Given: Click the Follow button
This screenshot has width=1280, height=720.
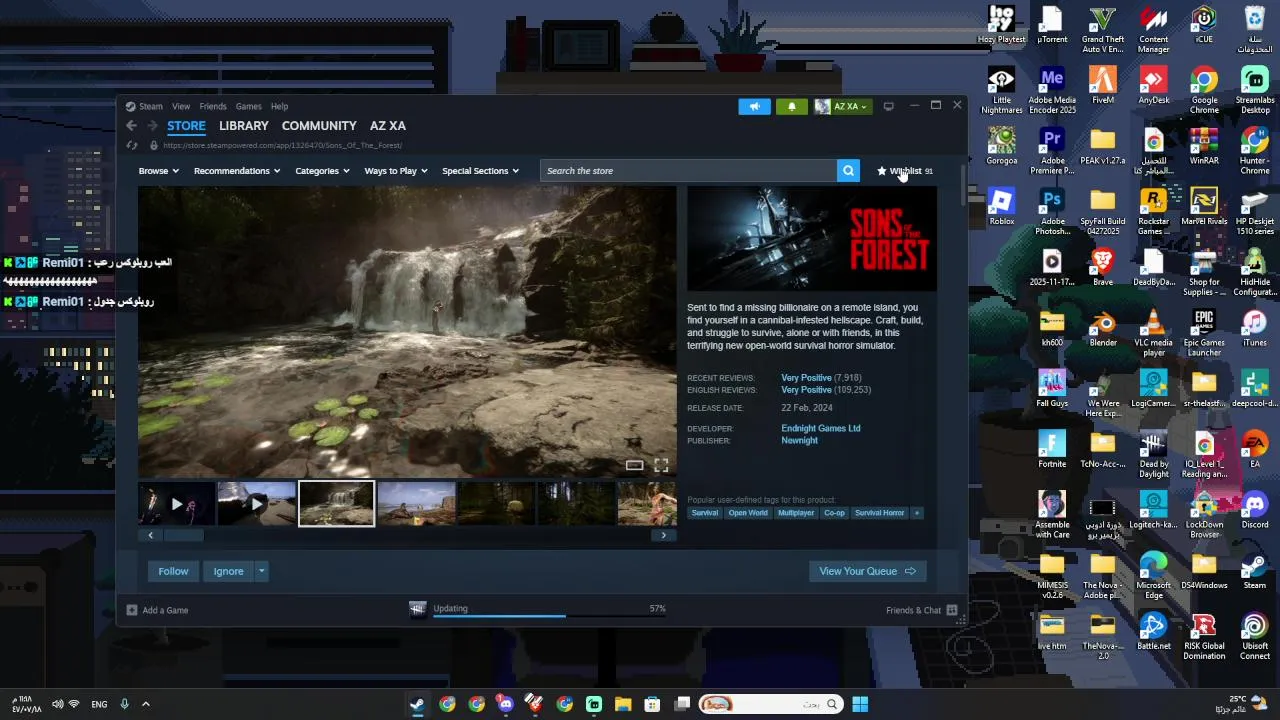Looking at the screenshot, I should (x=173, y=571).
